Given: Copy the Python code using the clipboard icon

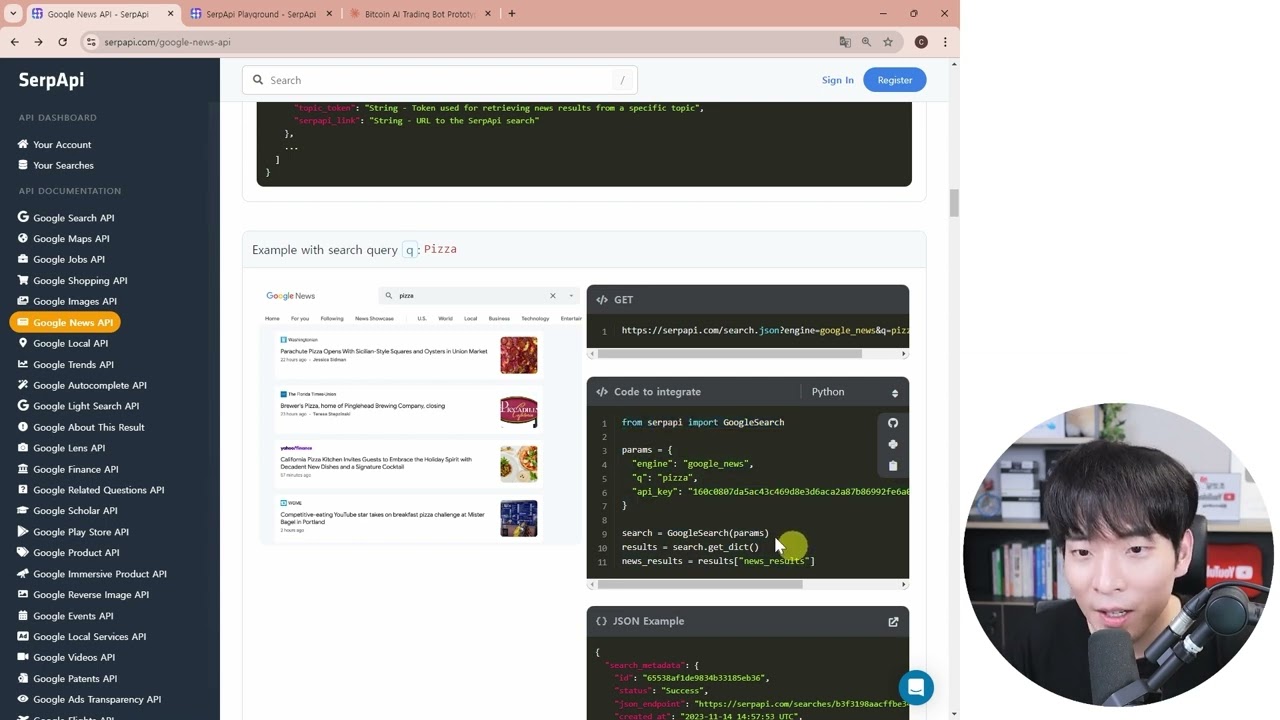Looking at the screenshot, I should coord(893,465).
